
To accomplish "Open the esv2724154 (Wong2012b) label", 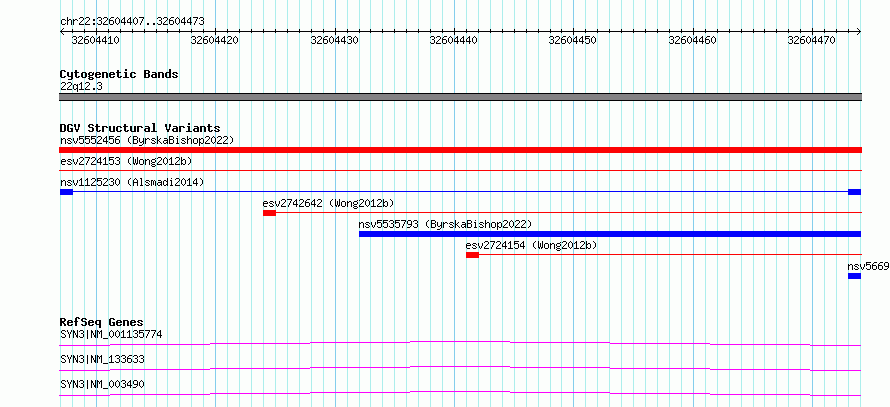I will tap(531, 245).
